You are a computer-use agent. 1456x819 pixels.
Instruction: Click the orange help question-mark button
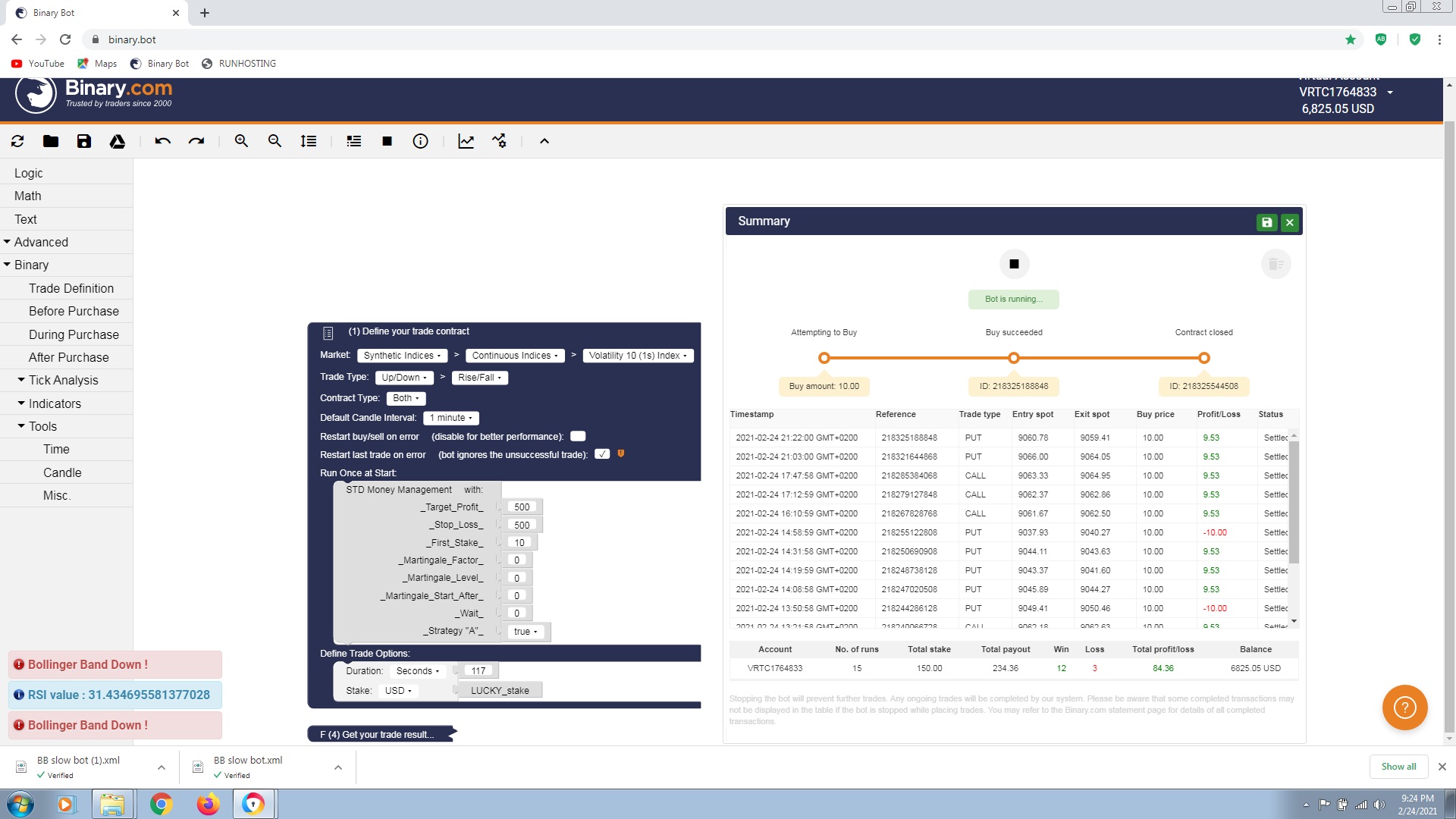[1404, 707]
